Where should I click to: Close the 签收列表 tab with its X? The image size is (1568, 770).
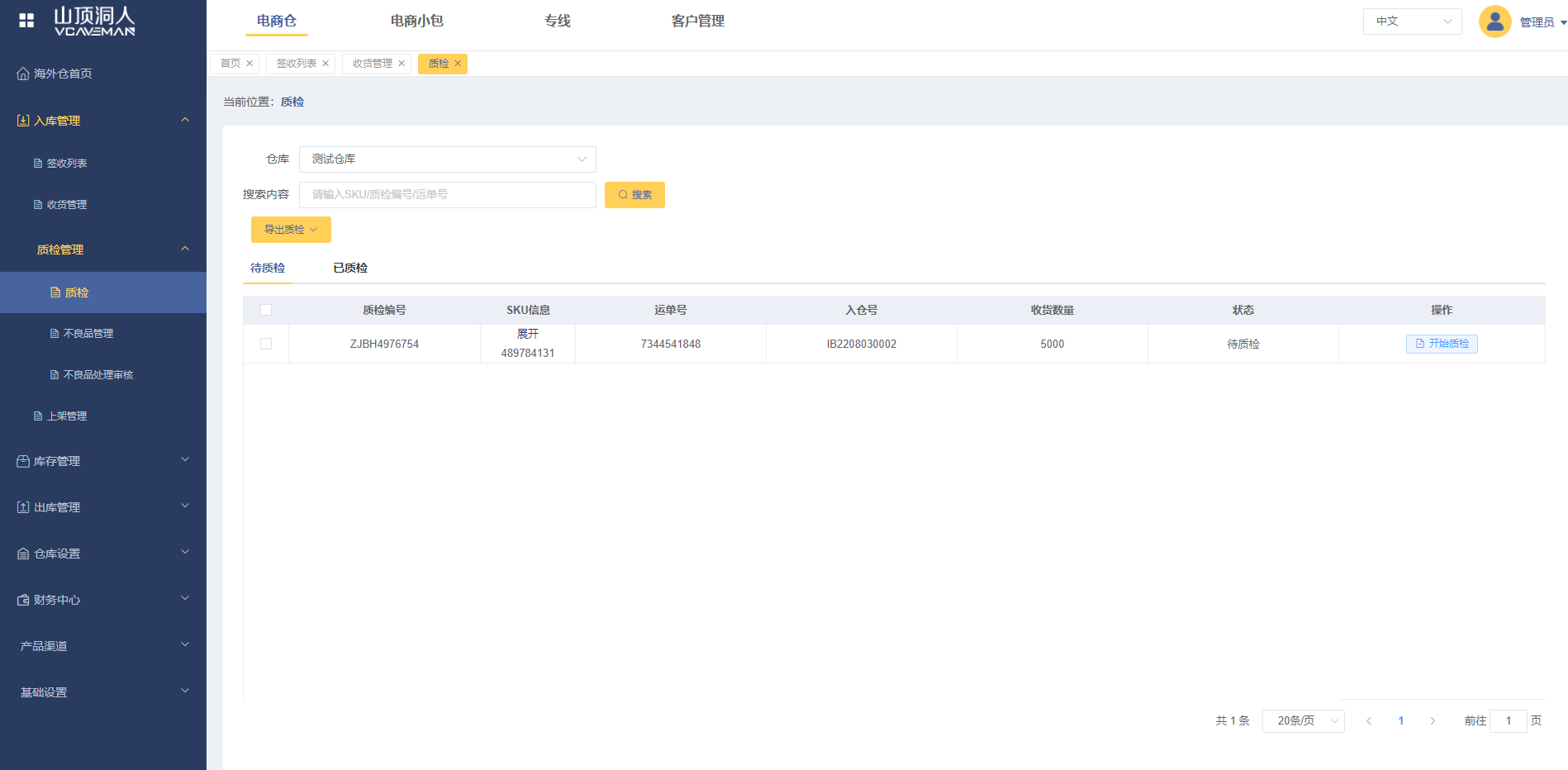click(325, 64)
